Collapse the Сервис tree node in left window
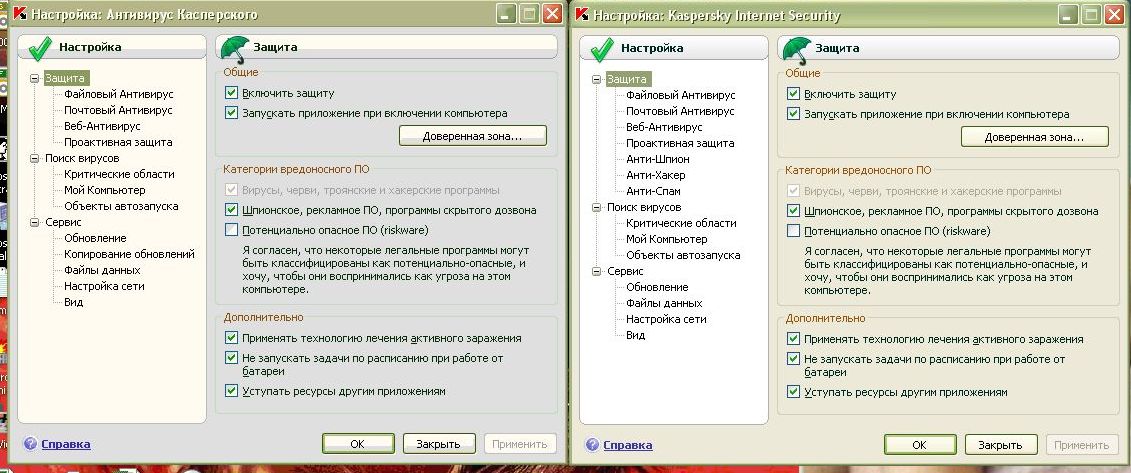 coord(35,222)
